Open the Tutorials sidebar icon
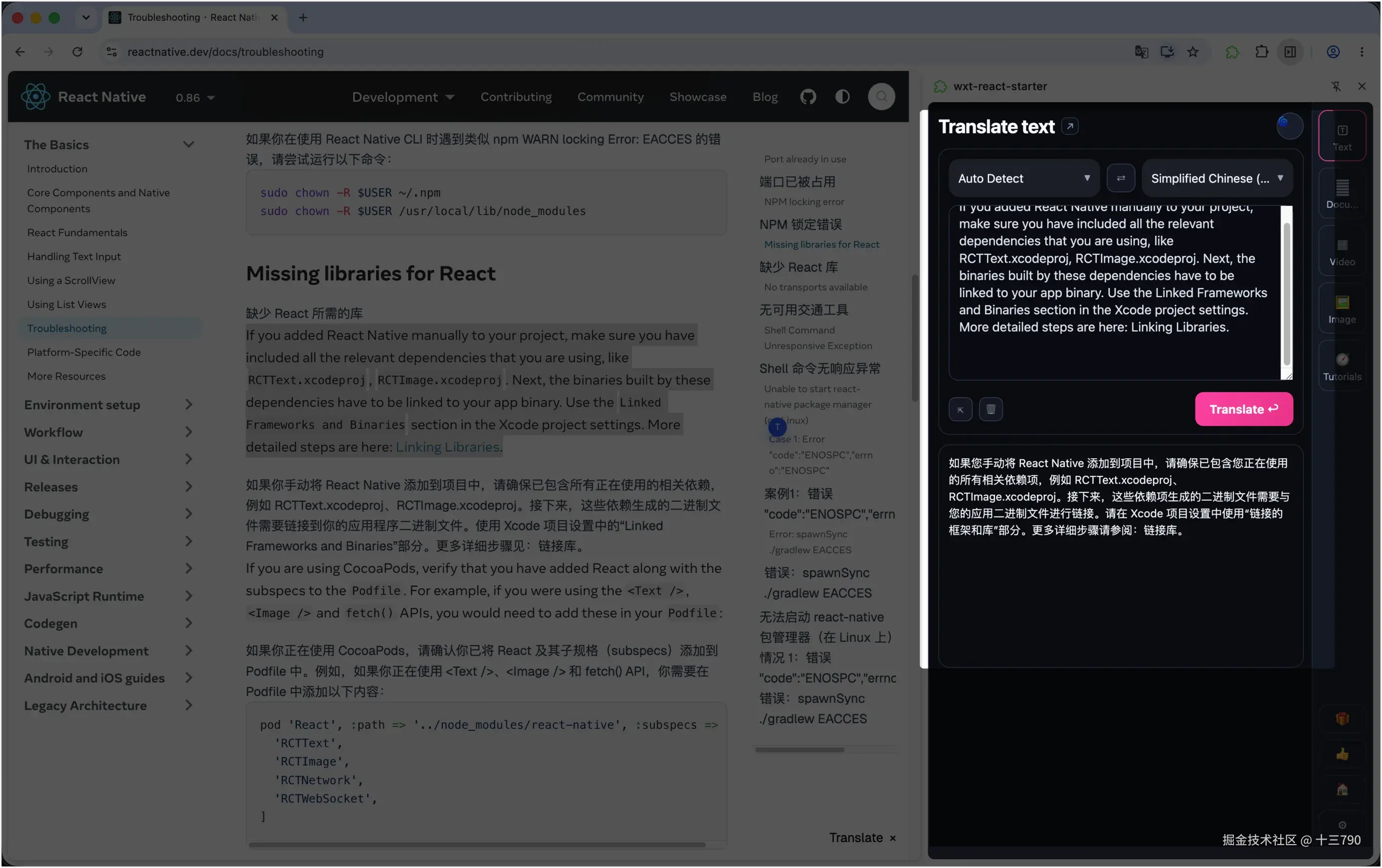 tap(1341, 366)
